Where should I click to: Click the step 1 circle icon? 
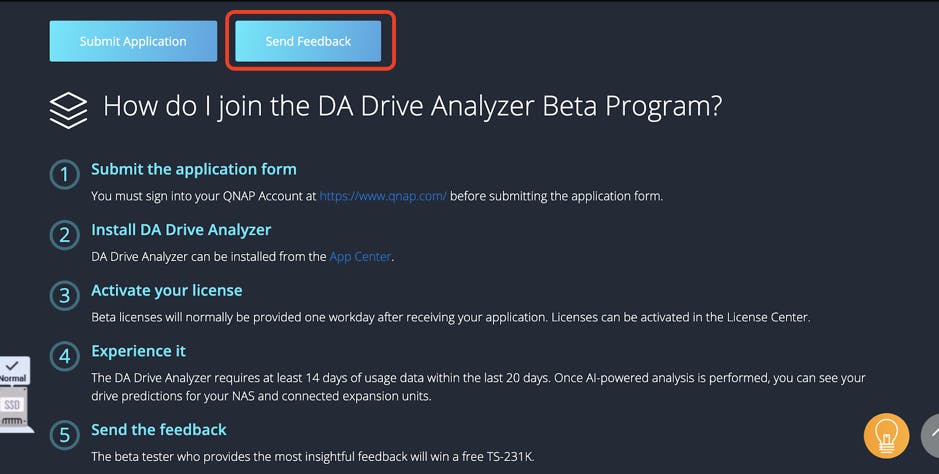tap(64, 175)
